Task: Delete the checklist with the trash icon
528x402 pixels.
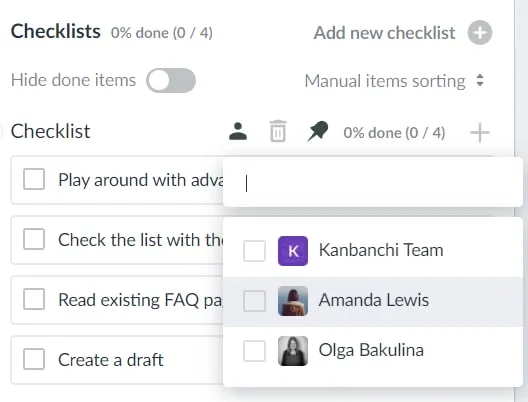Action: tap(278, 131)
